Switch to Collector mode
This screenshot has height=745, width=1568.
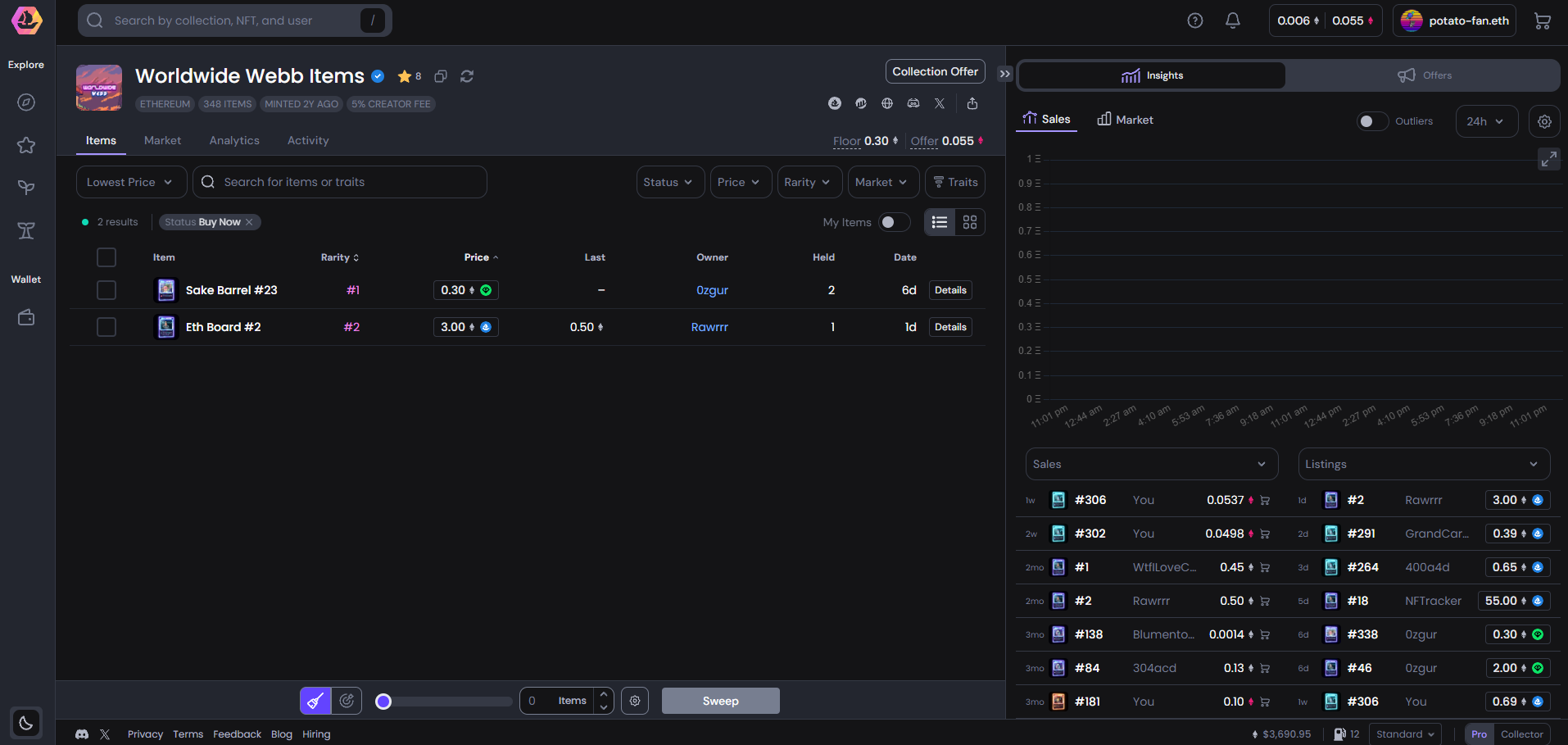pos(1522,734)
